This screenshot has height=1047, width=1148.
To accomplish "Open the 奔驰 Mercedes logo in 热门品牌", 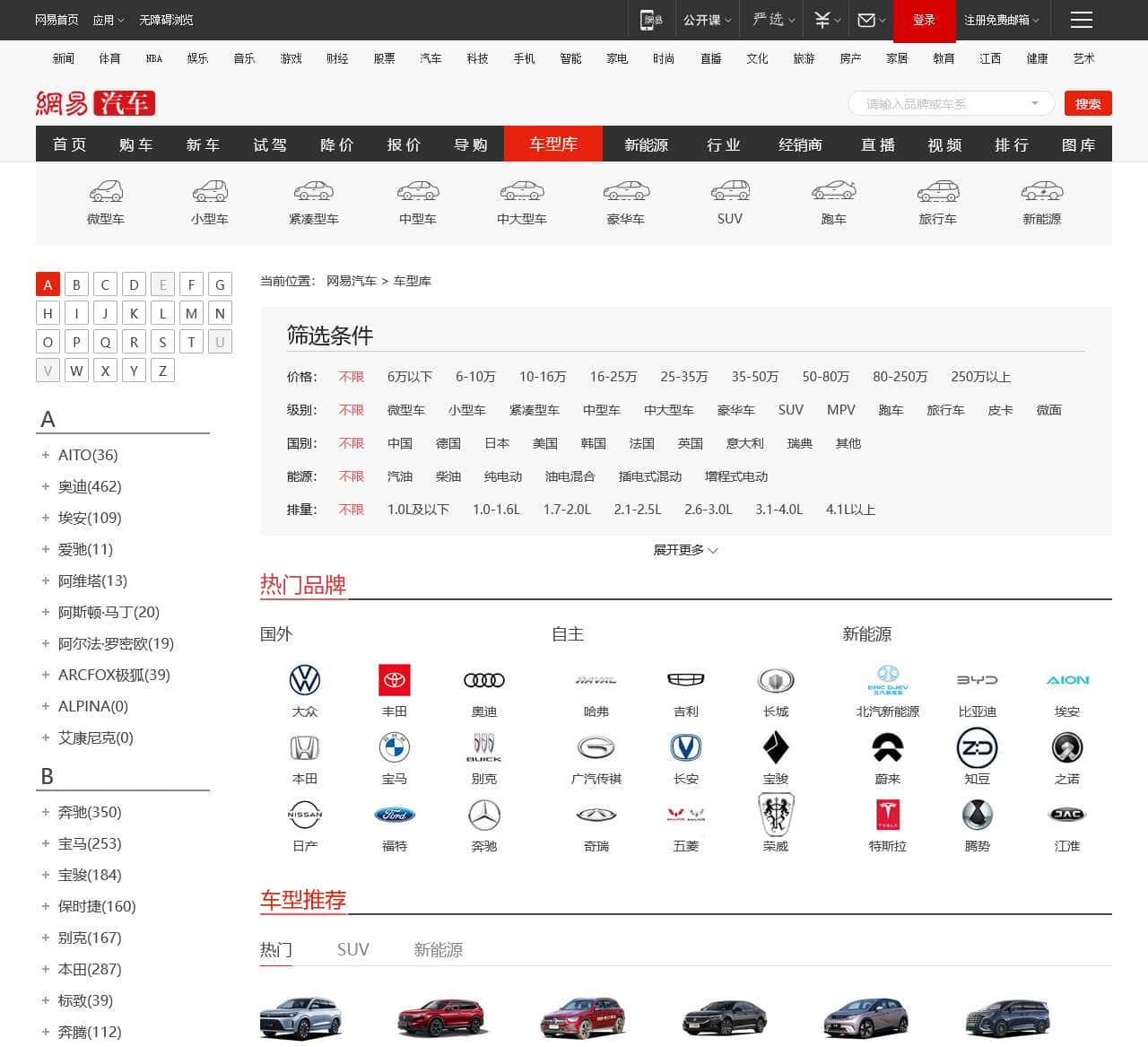I will (484, 815).
